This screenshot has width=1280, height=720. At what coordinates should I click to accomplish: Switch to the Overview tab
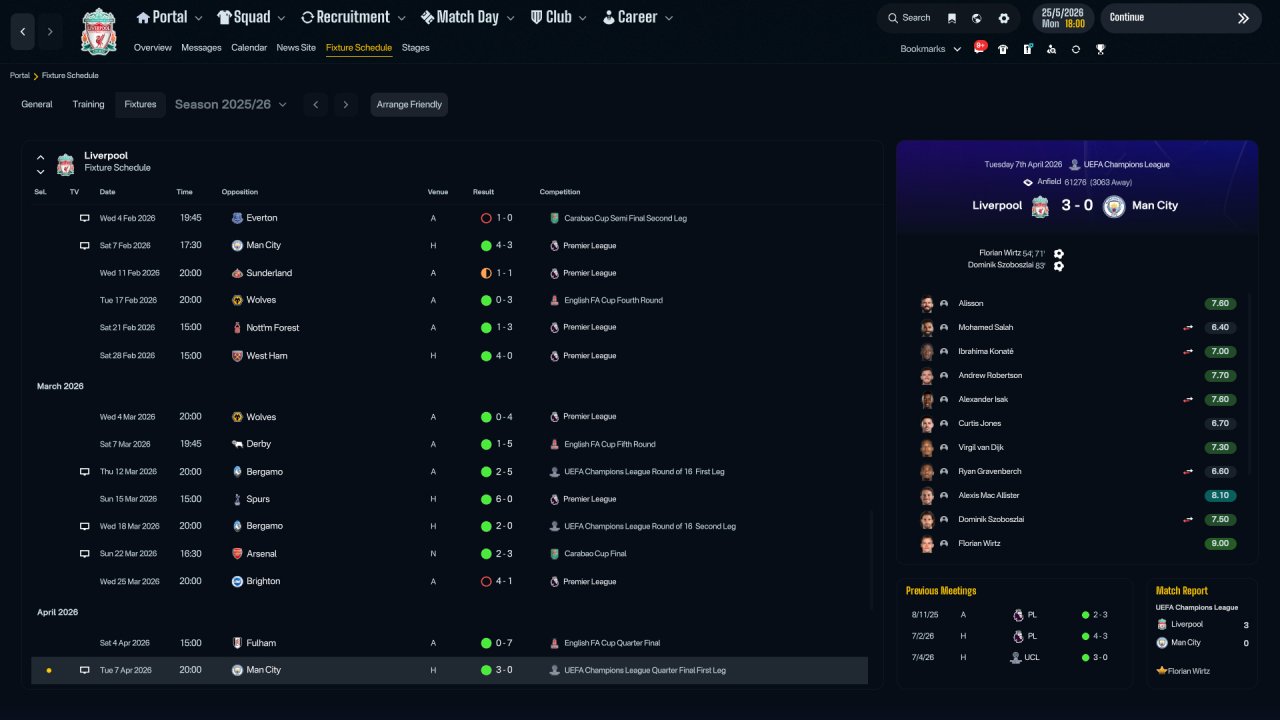(x=153, y=48)
